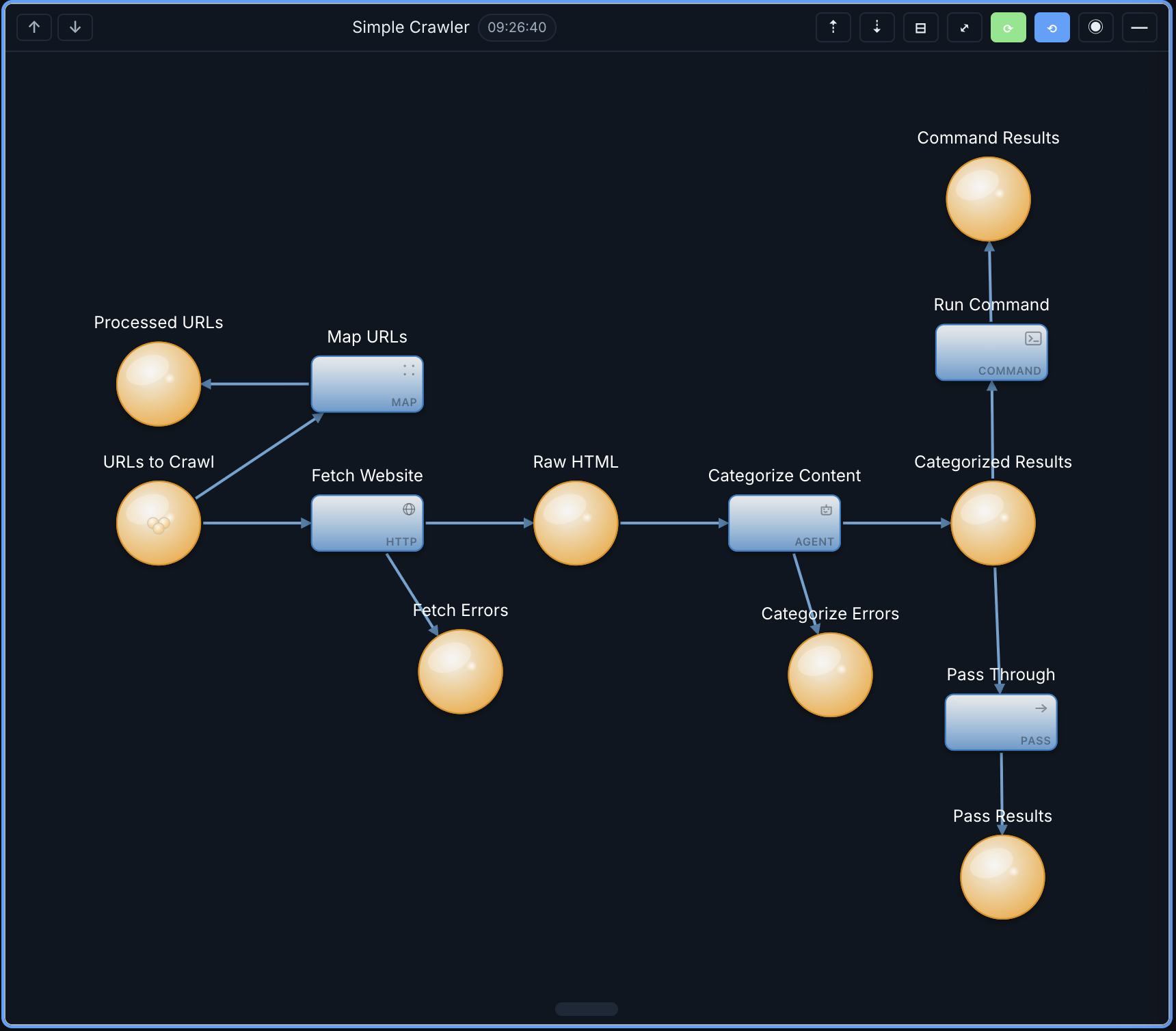1176x1031 pixels.
Task: Click the 09:26:40 timestamp badge
Action: [x=517, y=27]
